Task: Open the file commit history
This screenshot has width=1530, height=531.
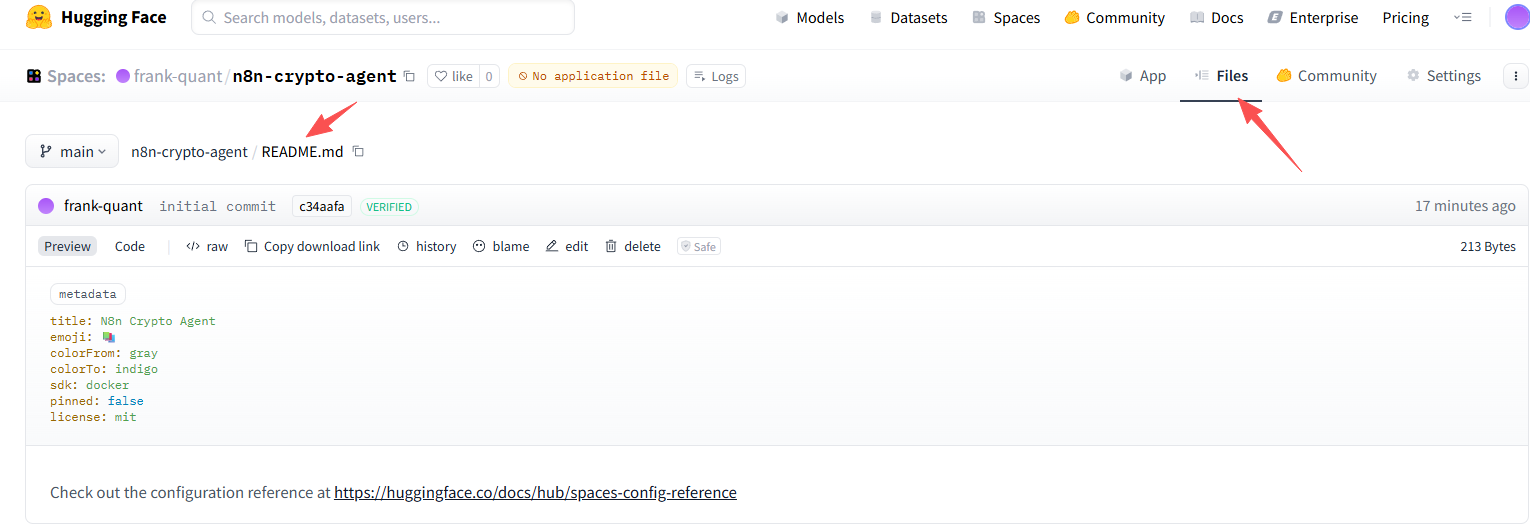Action: coord(426,246)
